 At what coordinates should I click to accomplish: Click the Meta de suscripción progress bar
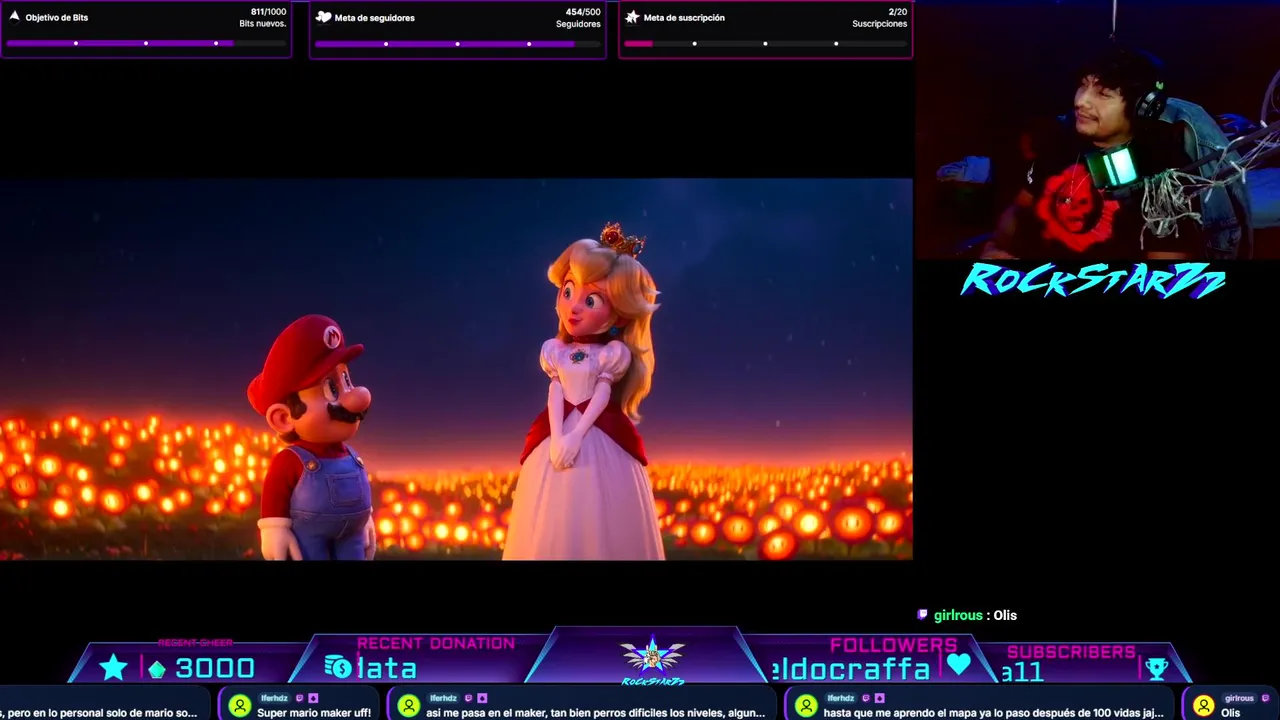click(x=765, y=43)
